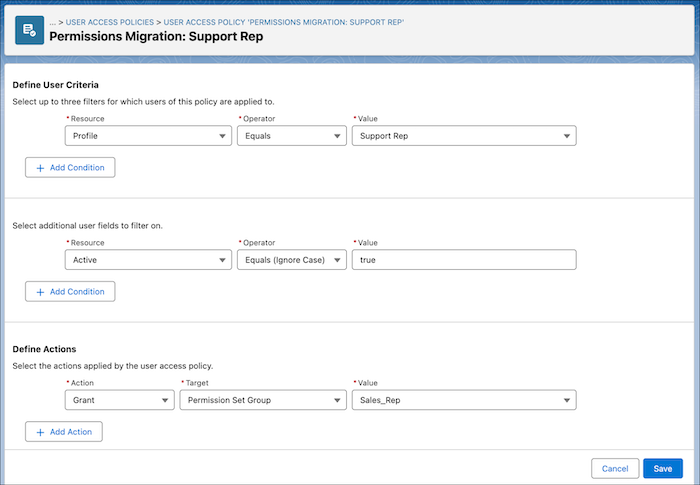
Task: Open the Active resource dropdown
Action: click(x=148, y=260)
